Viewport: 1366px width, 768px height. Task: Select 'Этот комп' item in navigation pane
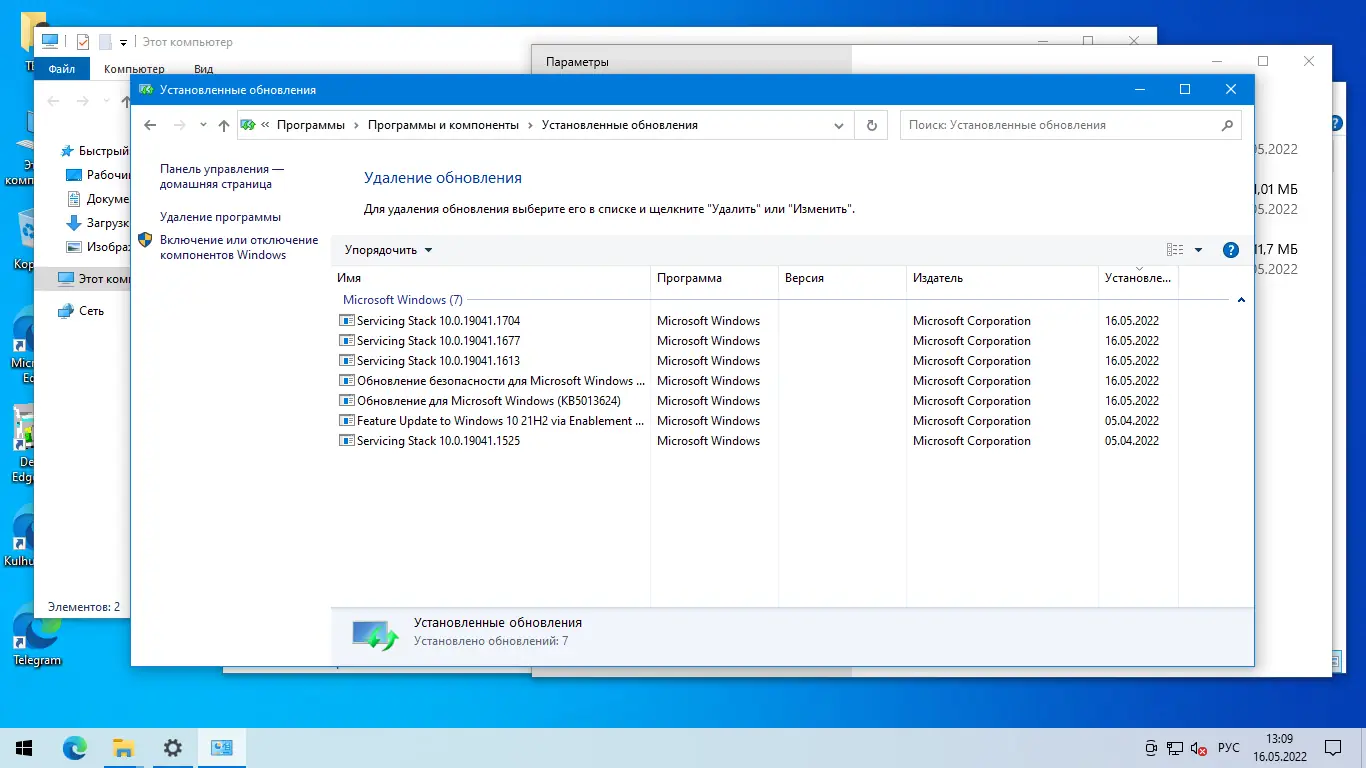tap(83, 279)
